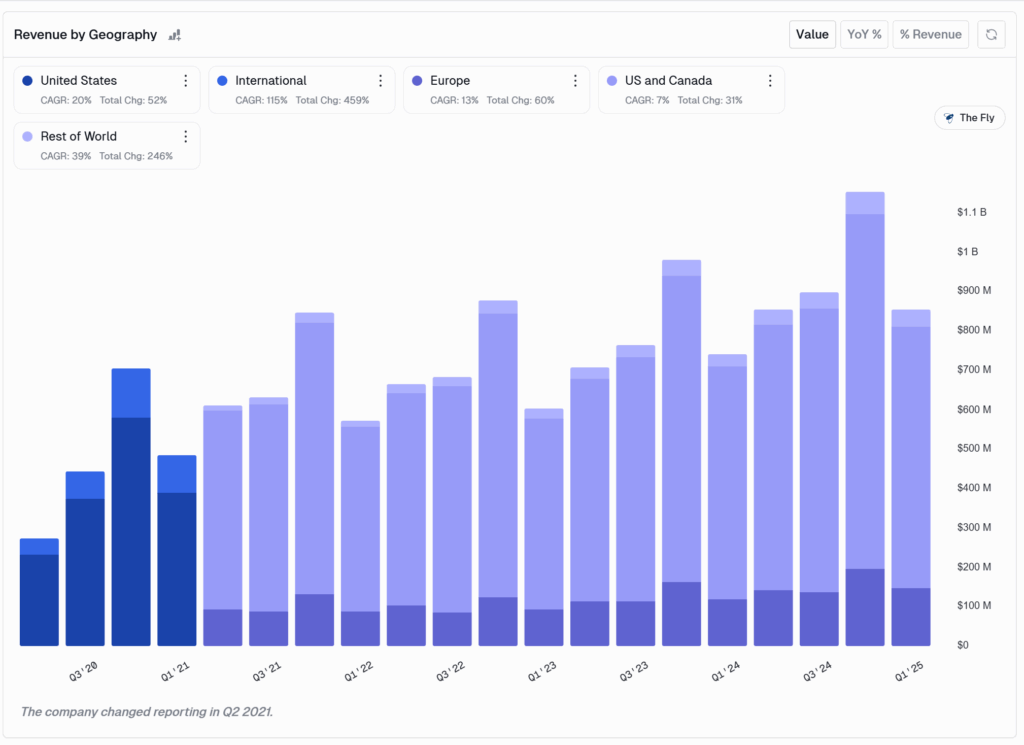Toggle the Rest of World legend label
The height and width of the screenshot is (745, 1024).
tap(78, 137)
